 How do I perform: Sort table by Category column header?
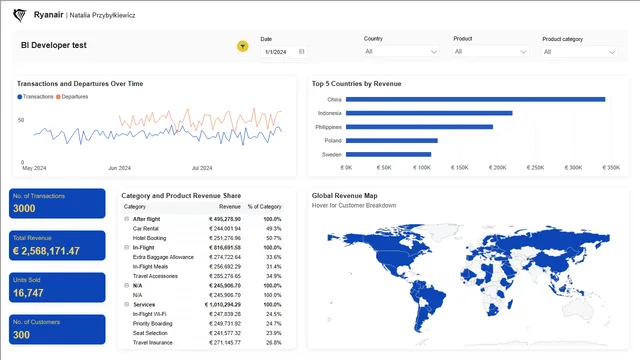[x=135, y=207]
